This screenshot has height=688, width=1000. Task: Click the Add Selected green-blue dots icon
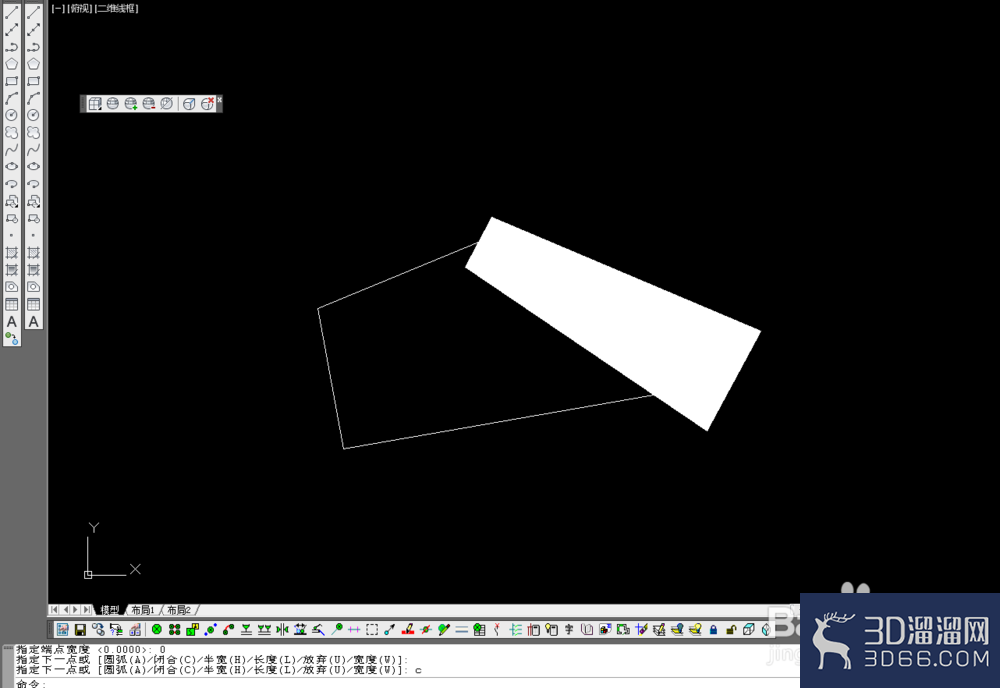[x=11, y=339]
